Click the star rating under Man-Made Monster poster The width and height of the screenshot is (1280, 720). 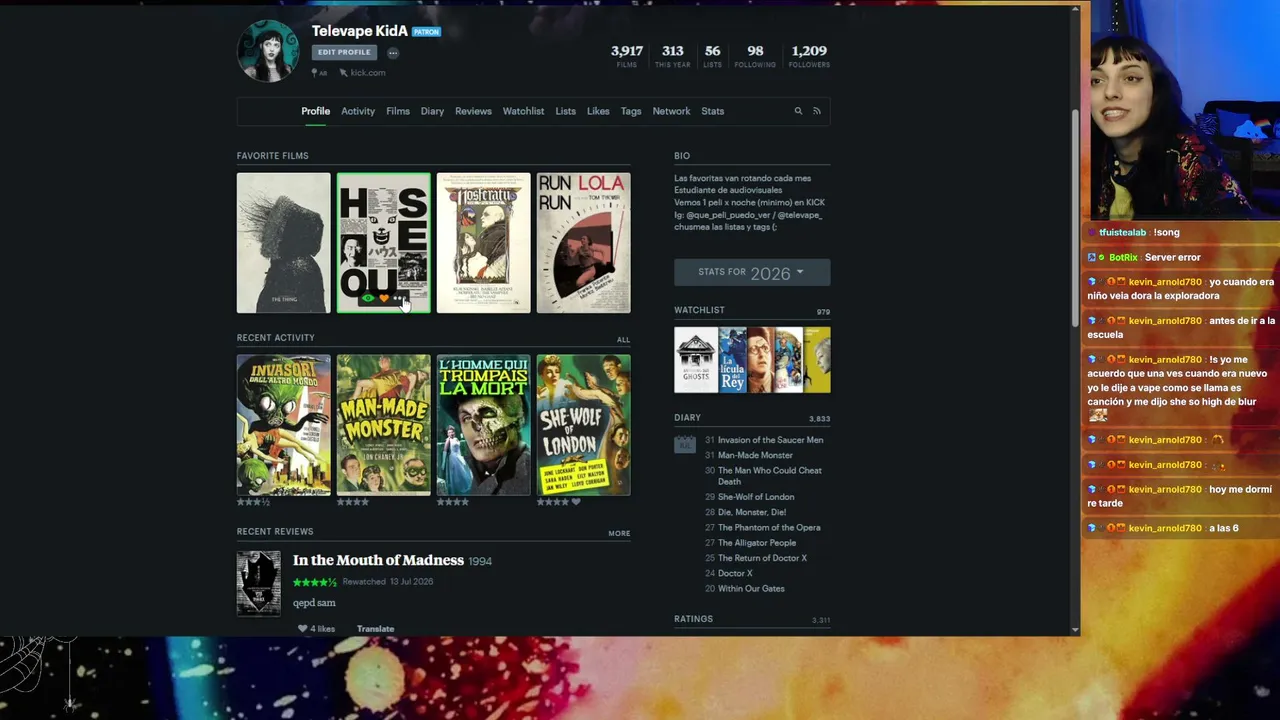[x=353, y=502]
